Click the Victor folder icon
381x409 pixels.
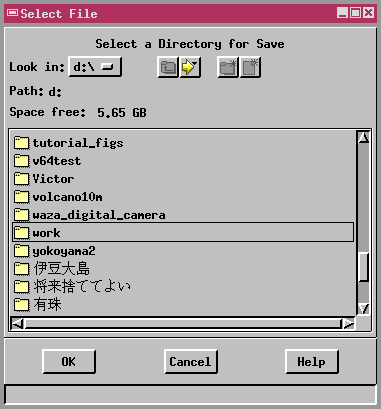point(22,179)
